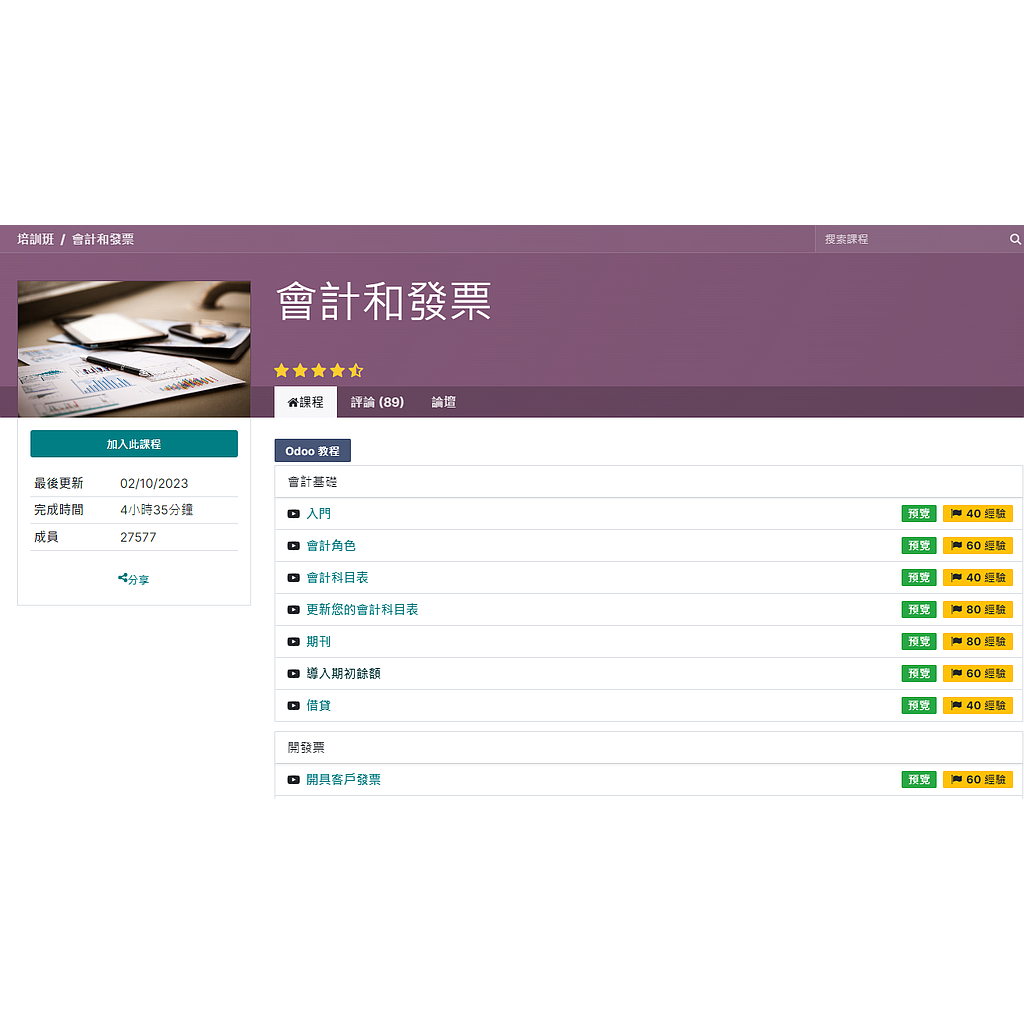
Task: Click 預覽 badge on 開具客戶發票 row
Action: 919,780
